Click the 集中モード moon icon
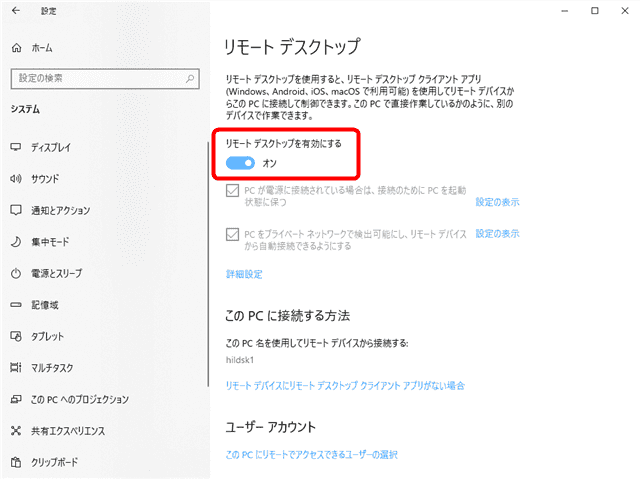 tap(16, 242)
